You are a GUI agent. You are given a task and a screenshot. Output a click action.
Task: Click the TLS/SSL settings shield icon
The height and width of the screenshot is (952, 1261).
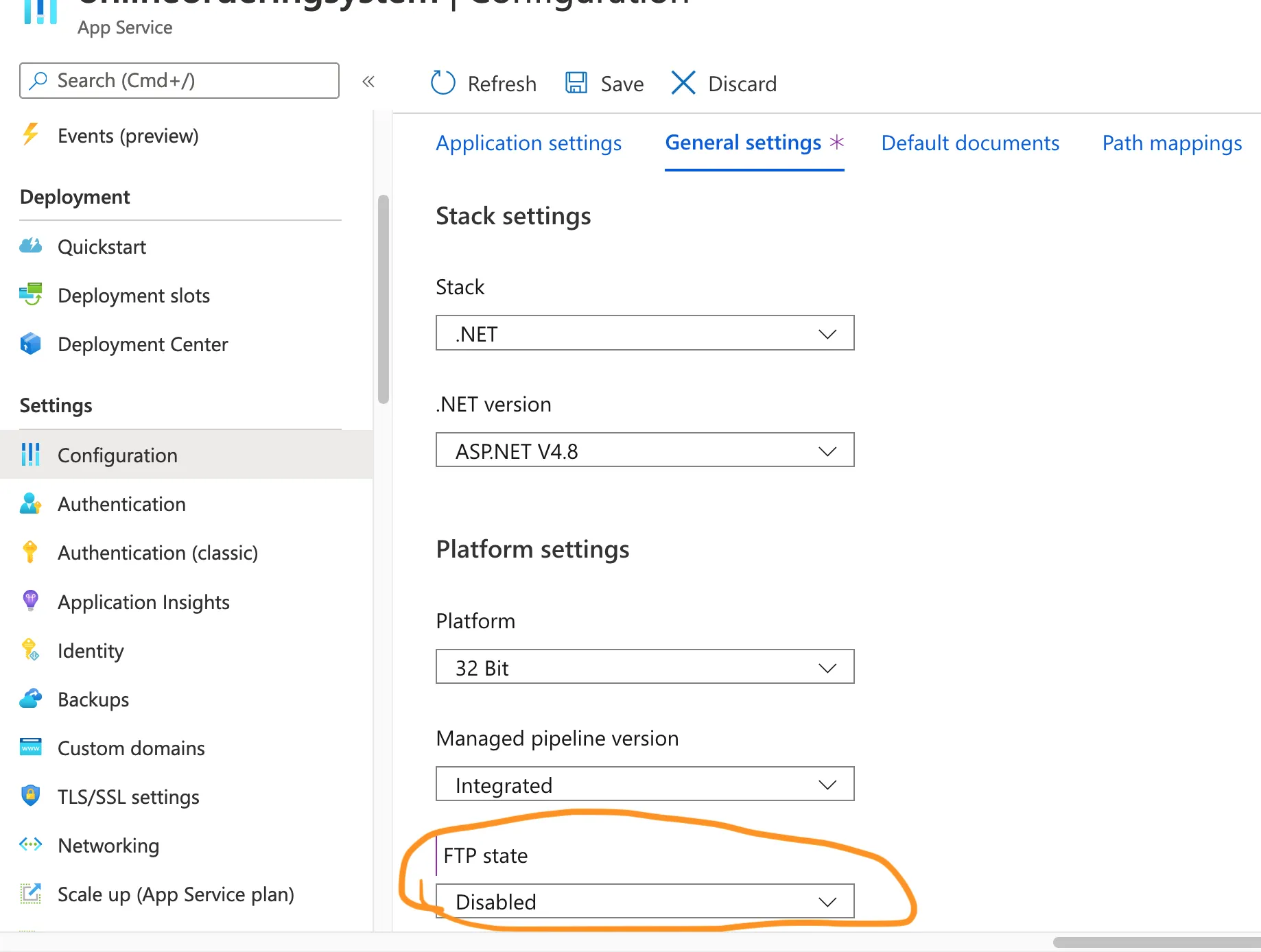pos(31,796)
